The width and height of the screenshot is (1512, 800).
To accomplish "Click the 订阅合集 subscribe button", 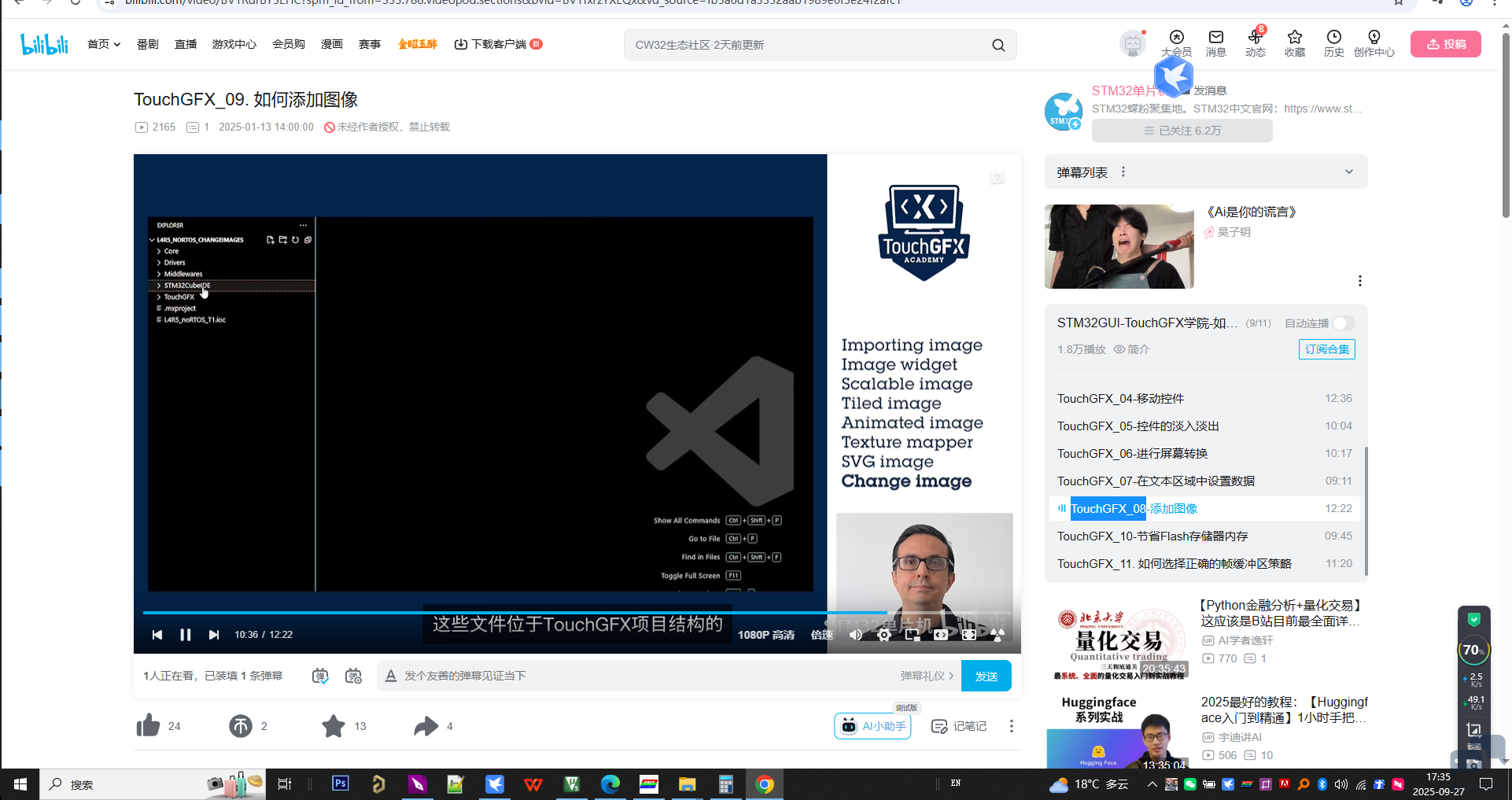I will tap(1326, 349).
